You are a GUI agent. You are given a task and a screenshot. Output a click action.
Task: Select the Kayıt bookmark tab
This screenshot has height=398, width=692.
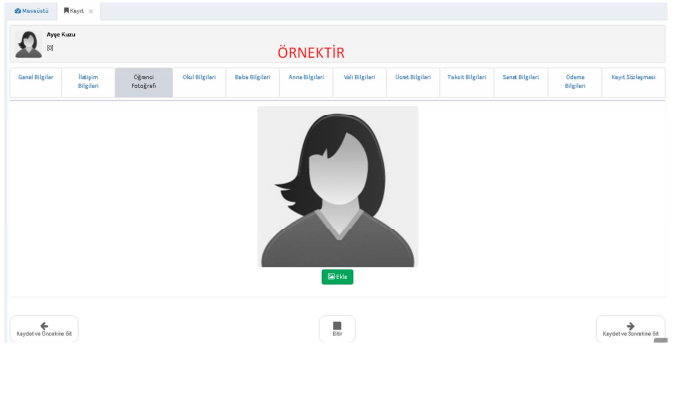click(x=74, y=11)
